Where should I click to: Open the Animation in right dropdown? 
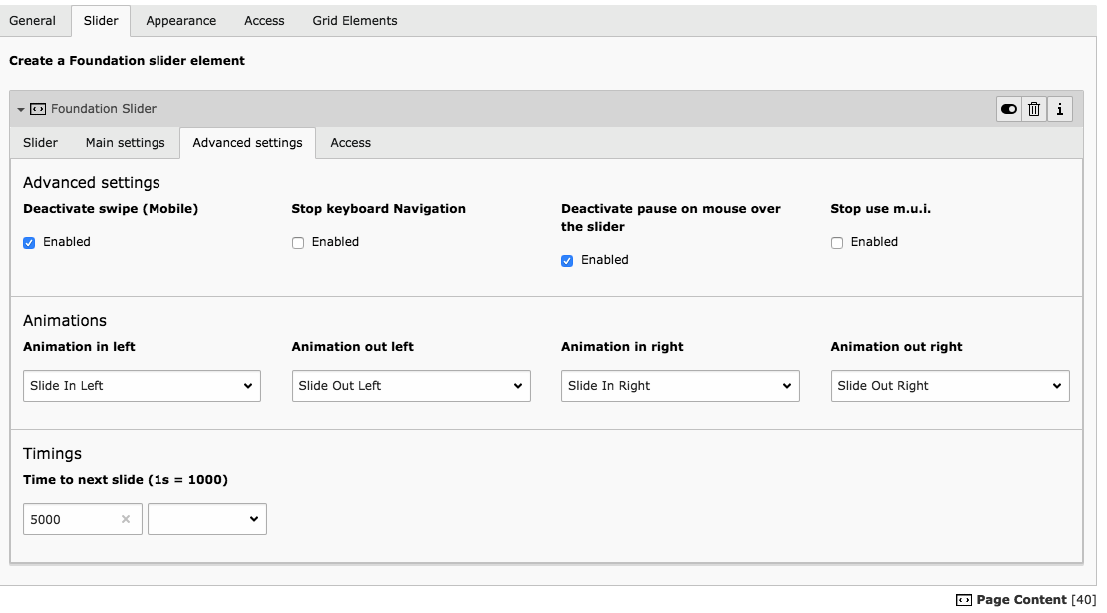[680, 386]
